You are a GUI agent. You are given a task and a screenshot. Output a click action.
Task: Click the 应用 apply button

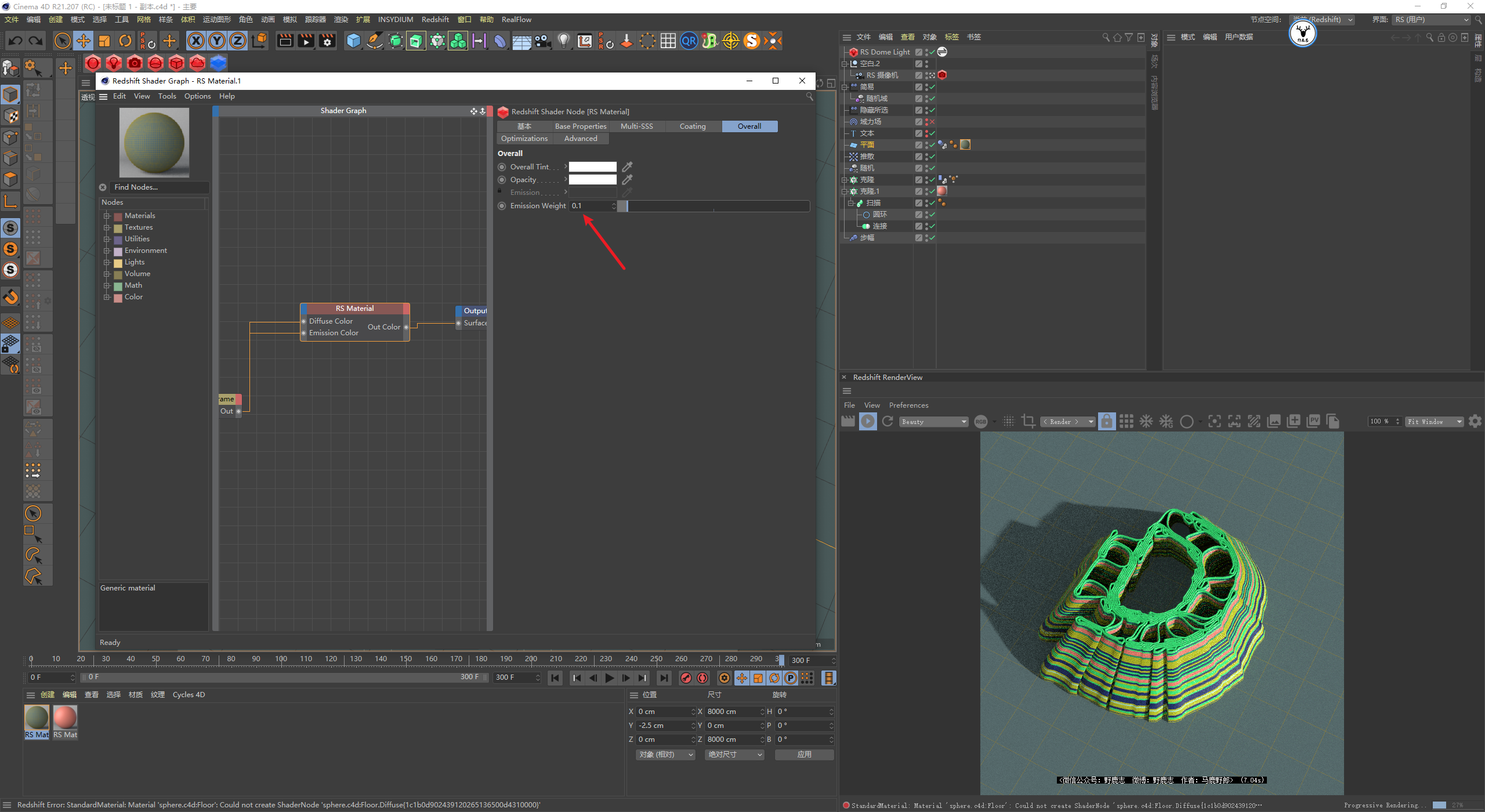coord(804,755)
